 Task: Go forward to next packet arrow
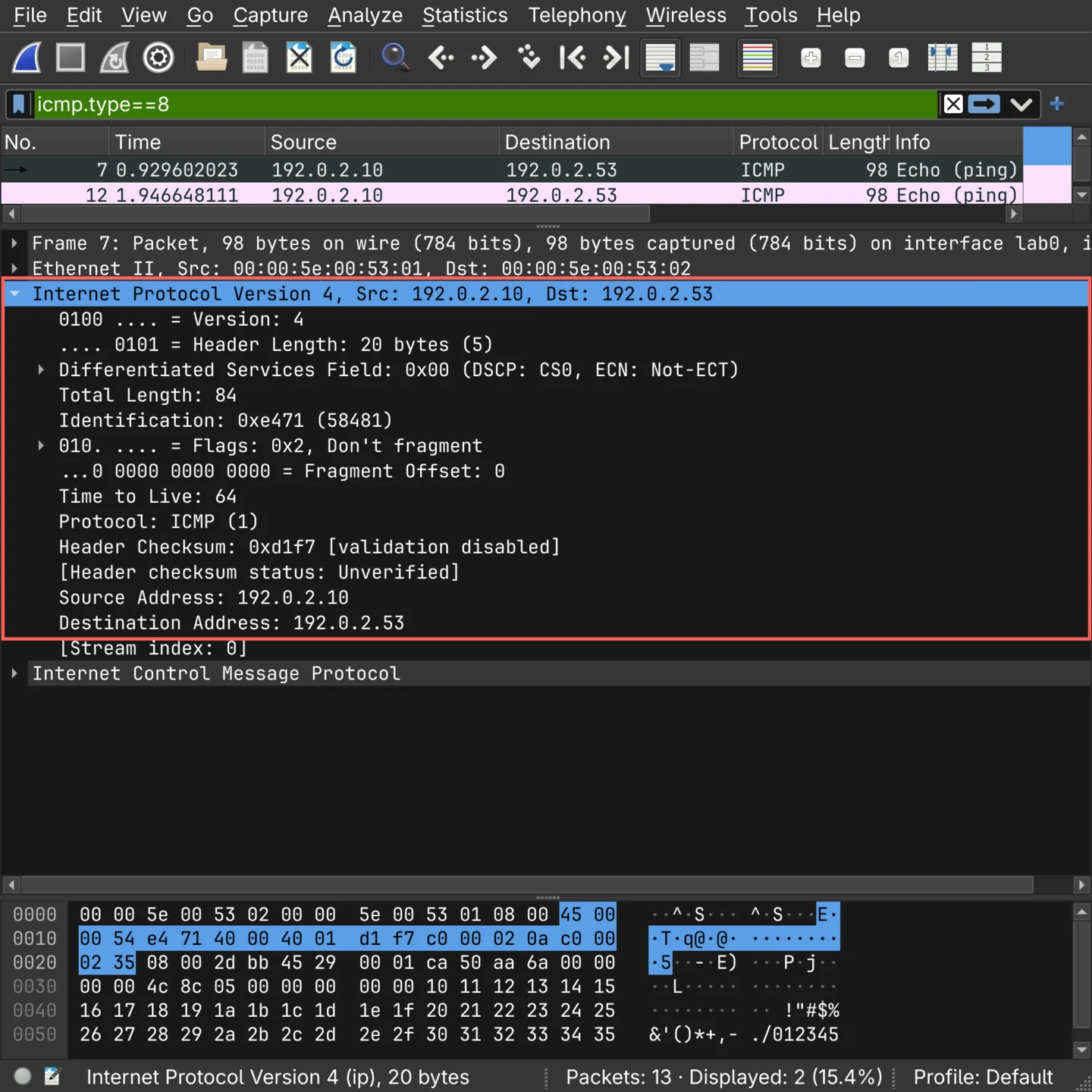[x=485, y=58]
